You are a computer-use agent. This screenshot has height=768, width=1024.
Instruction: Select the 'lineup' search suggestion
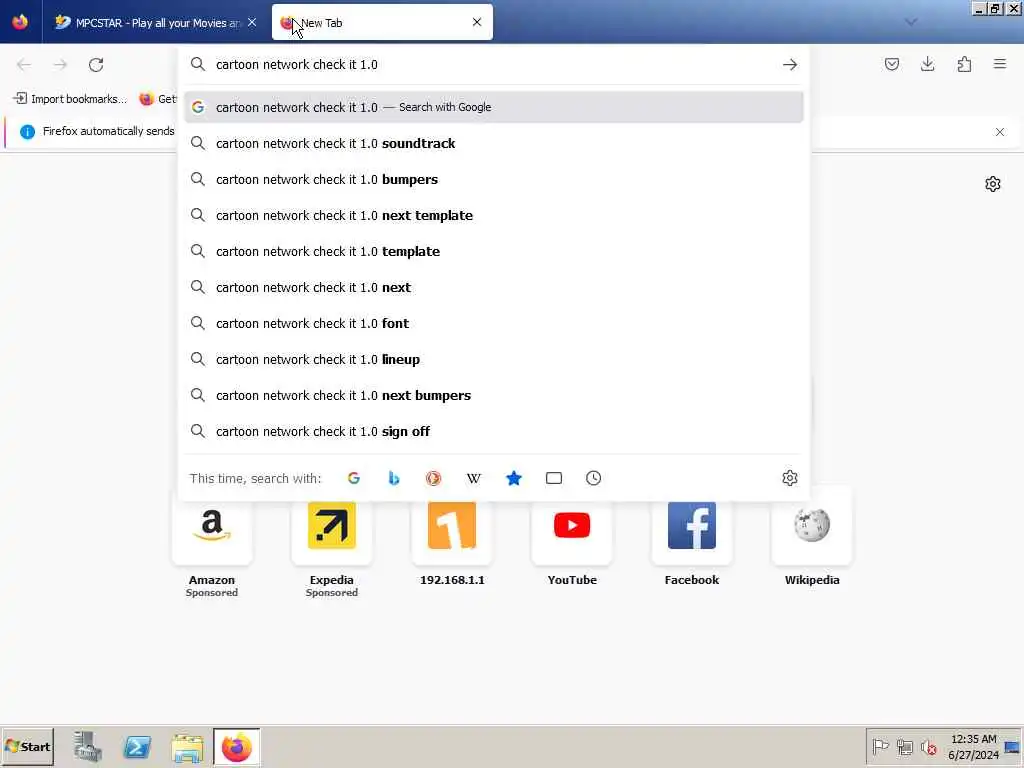click(494, 359)
